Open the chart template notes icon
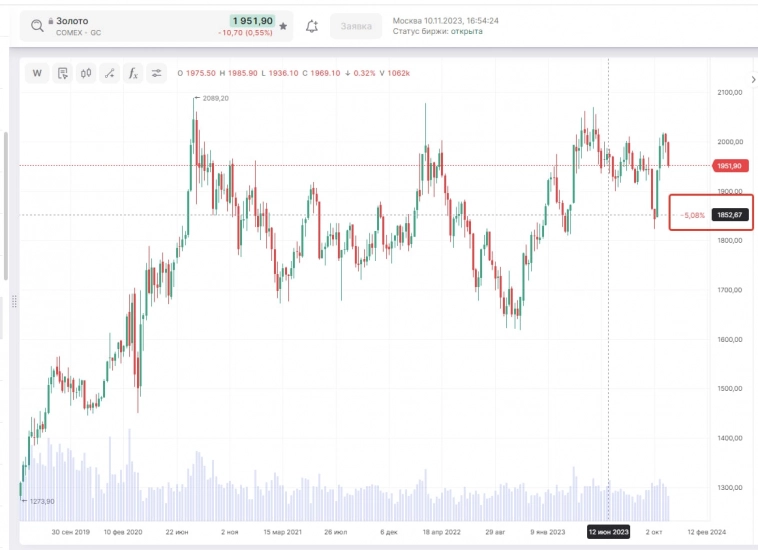The image size is (758, 550). [62, 73]
